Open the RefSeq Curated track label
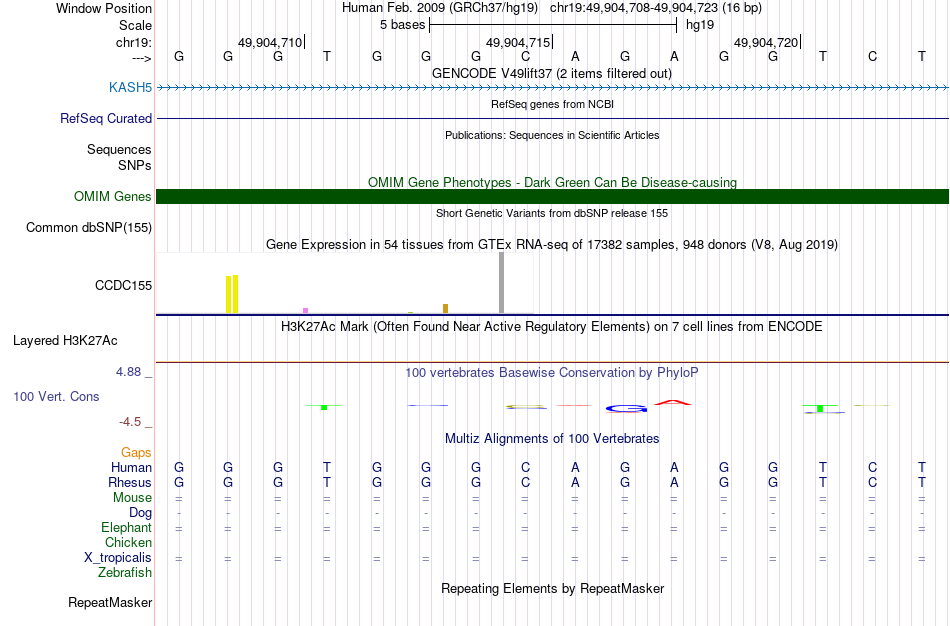The height and width of the screenshot is (626, 950). click(106, 118)
